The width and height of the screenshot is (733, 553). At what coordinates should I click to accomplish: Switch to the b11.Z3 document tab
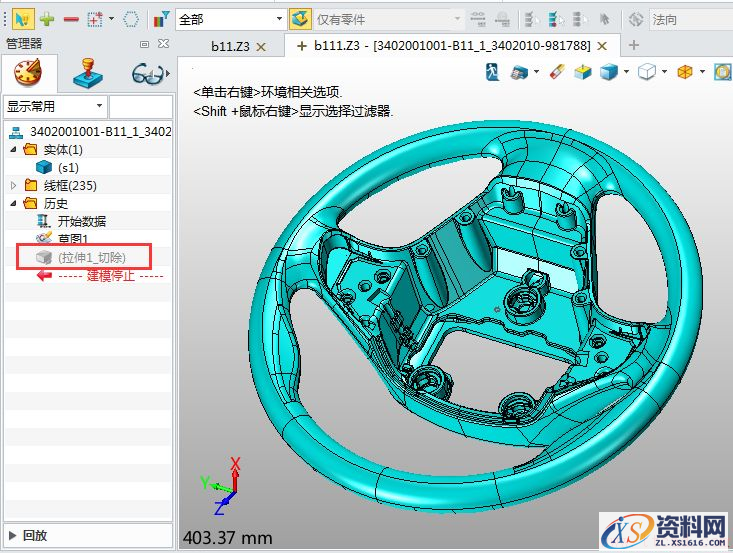[x=230, y=46]
